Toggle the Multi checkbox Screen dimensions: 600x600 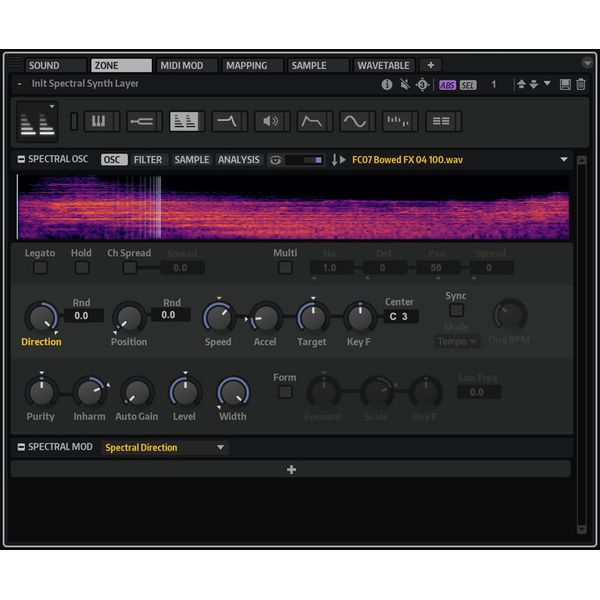(285, 268)
